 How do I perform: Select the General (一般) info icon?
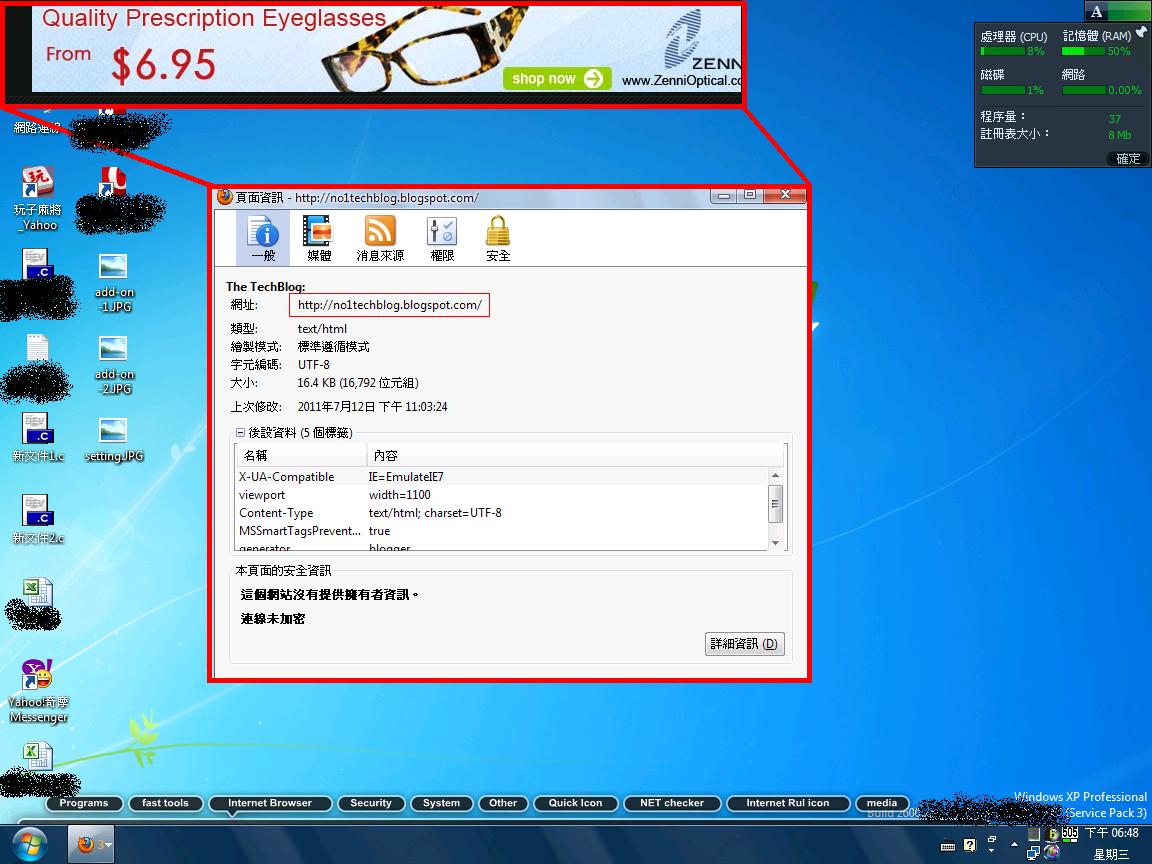coord(263,239)
